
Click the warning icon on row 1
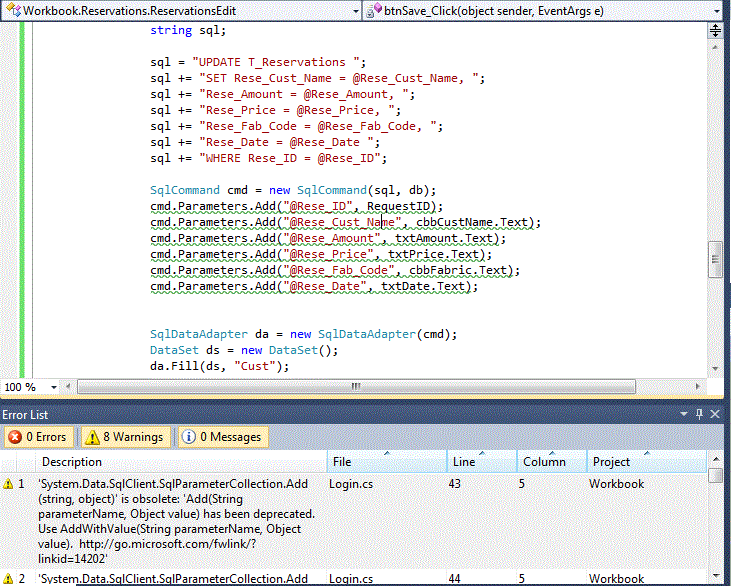tap(9, 483)
